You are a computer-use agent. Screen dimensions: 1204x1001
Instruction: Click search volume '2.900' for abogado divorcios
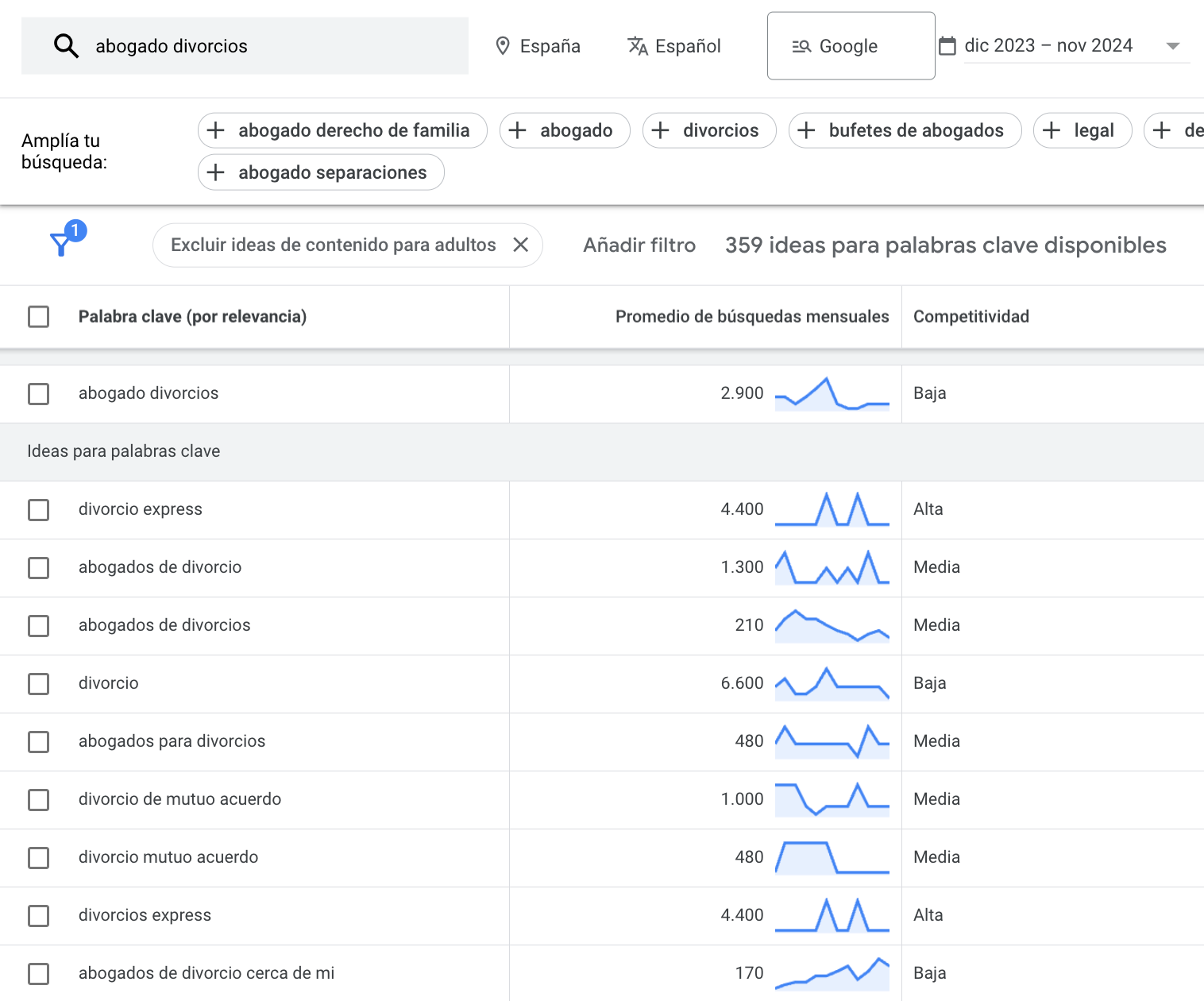click(x=742, y=393)
